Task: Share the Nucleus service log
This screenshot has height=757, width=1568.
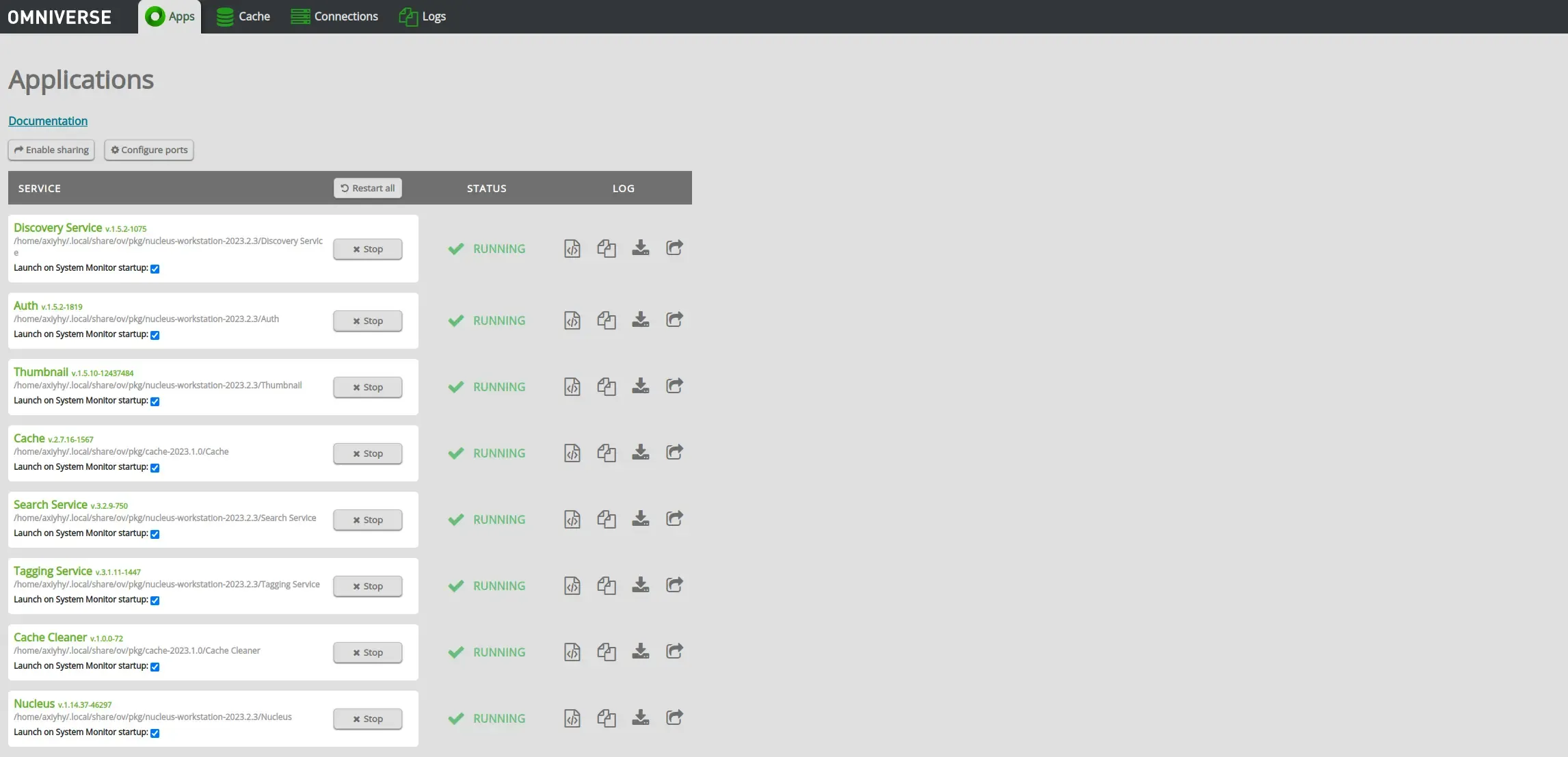Action: click(674, 717)
